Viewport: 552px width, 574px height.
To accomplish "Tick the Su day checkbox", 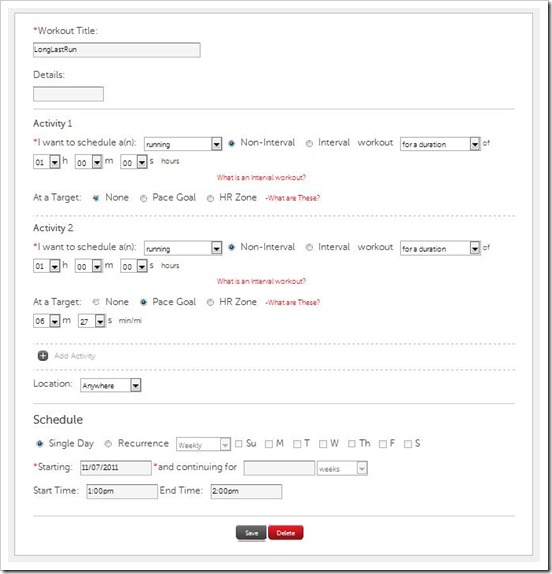I will pyautogui.click(x=239, y=444).
